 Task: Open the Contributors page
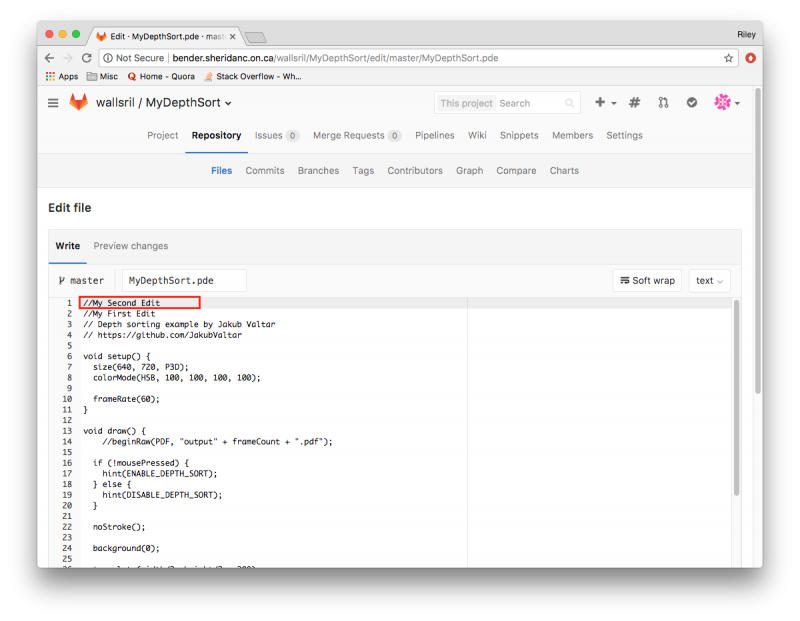(x=415, y=170)
